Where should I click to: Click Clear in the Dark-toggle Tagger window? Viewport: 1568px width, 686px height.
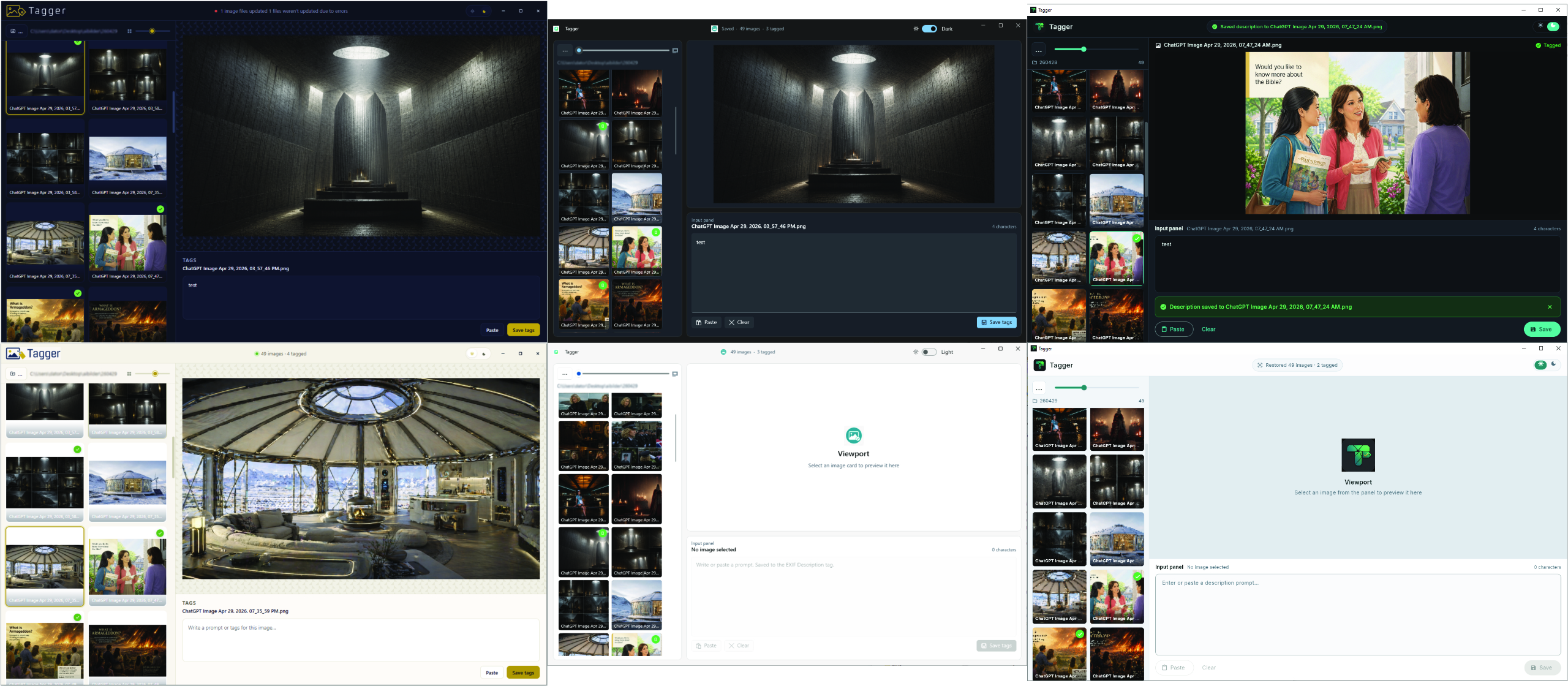739,322
